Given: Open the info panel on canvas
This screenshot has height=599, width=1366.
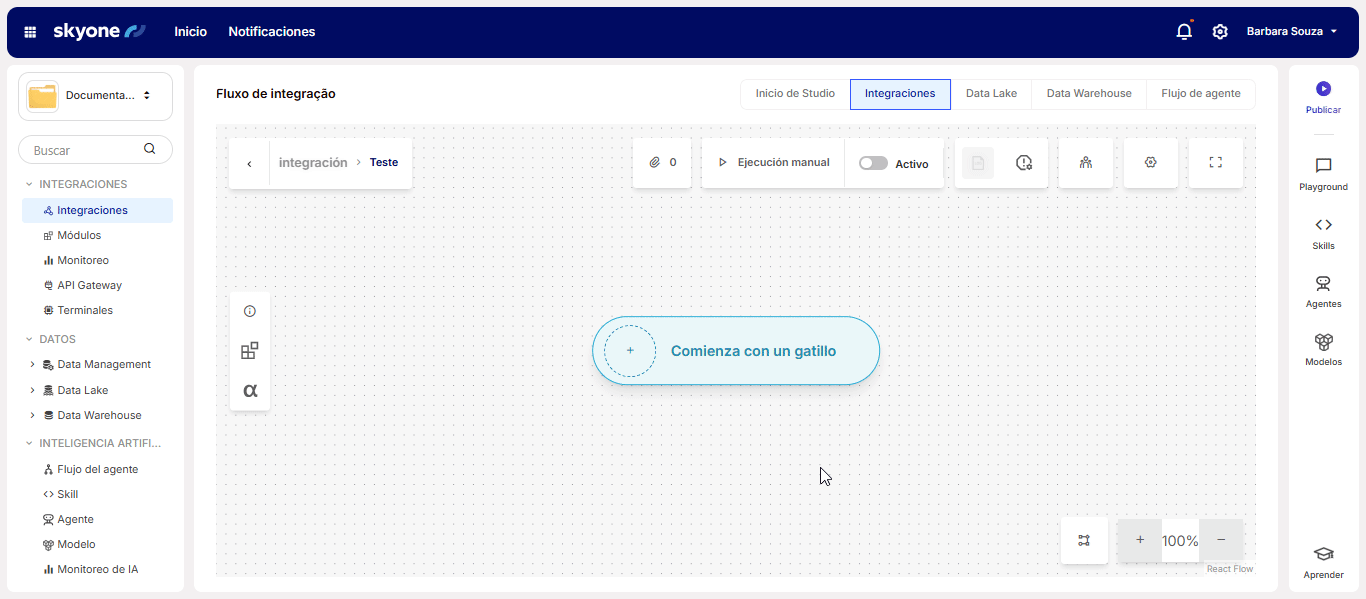Looking at the screenshot, I should tap(250, 311).
